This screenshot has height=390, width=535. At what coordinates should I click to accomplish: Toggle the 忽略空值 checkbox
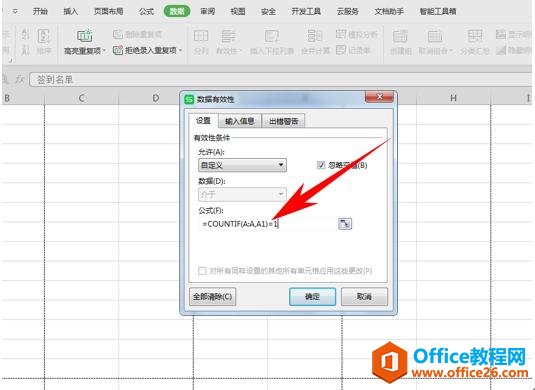point(321,165)
